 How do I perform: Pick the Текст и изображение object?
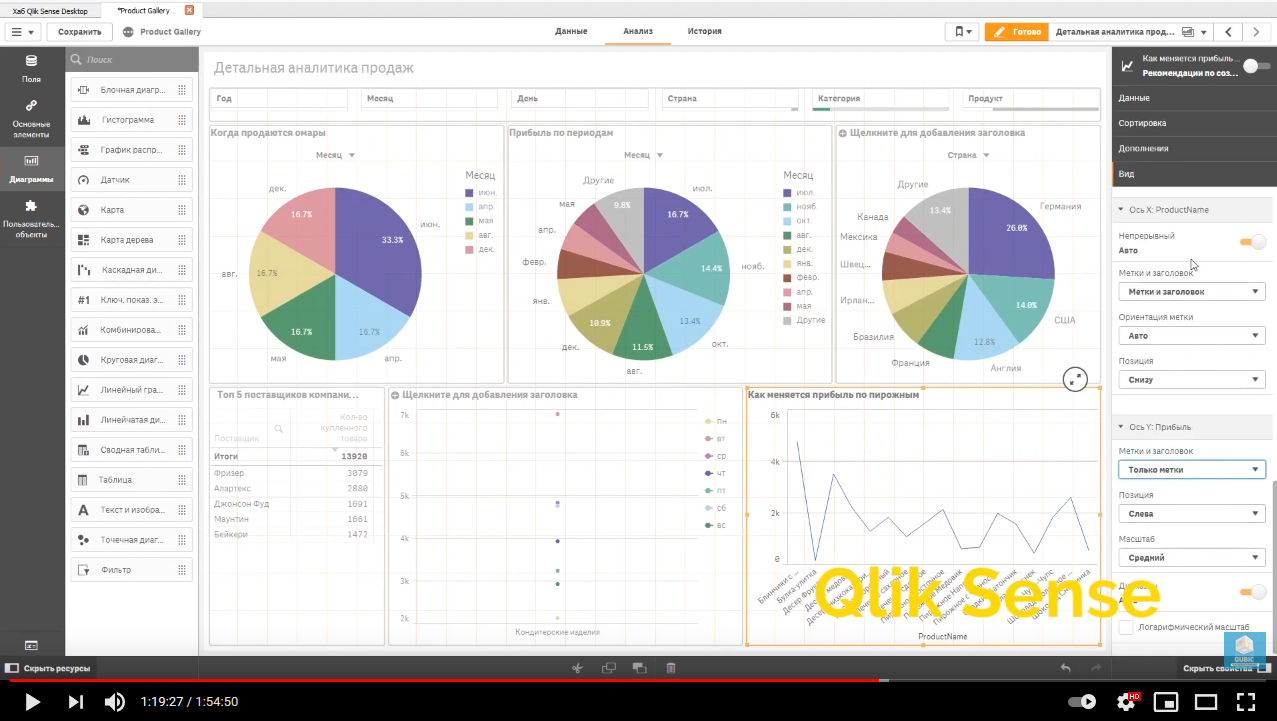point(130,510)
